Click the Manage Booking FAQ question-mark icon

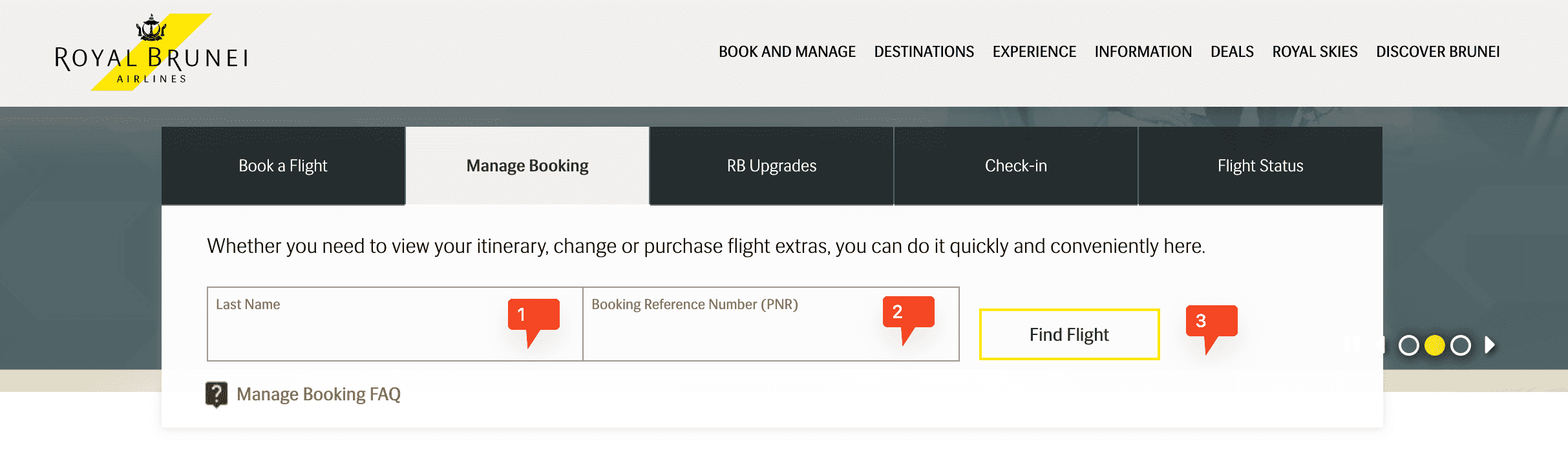(217, 395)
